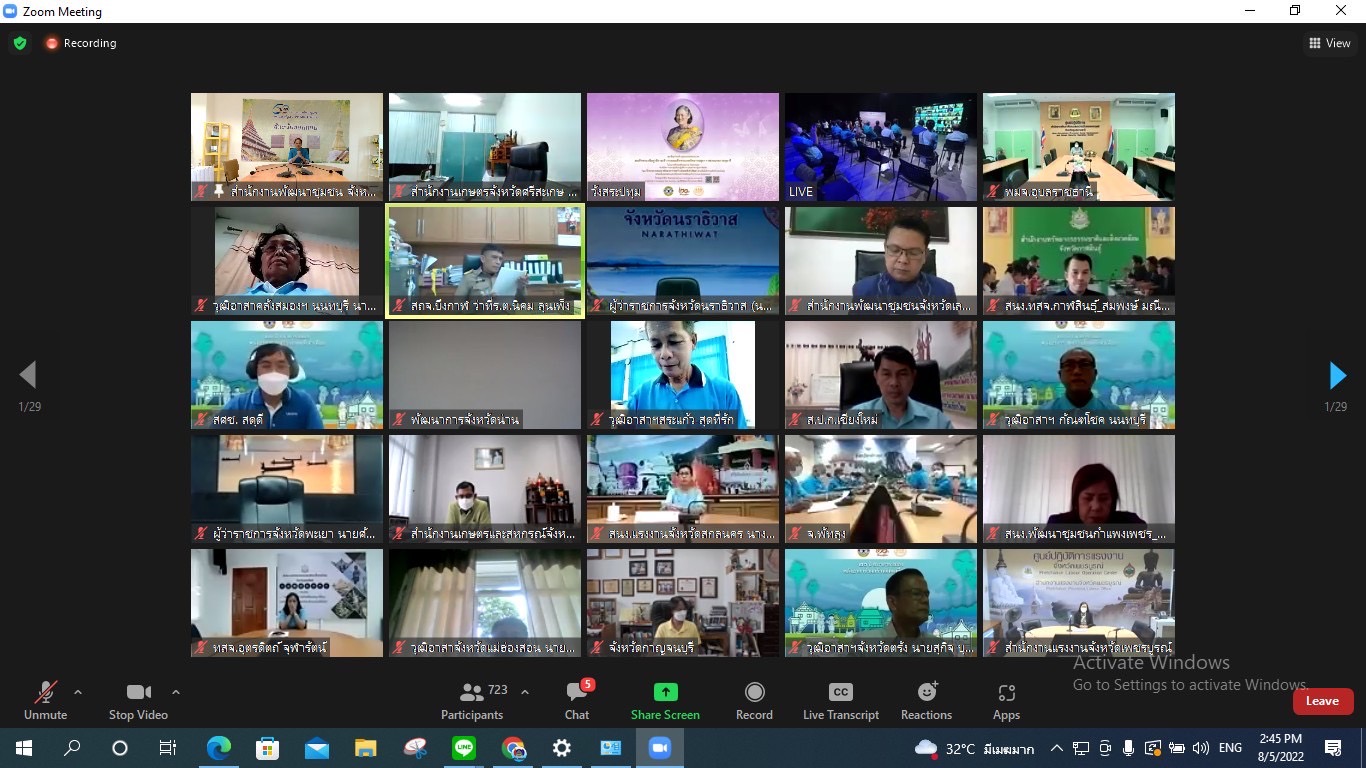Click the muted mic icon on จ.พัทลุง
Image resolution: width=1366 pixels, height=768 pixels.
click(x=795, y=533)
